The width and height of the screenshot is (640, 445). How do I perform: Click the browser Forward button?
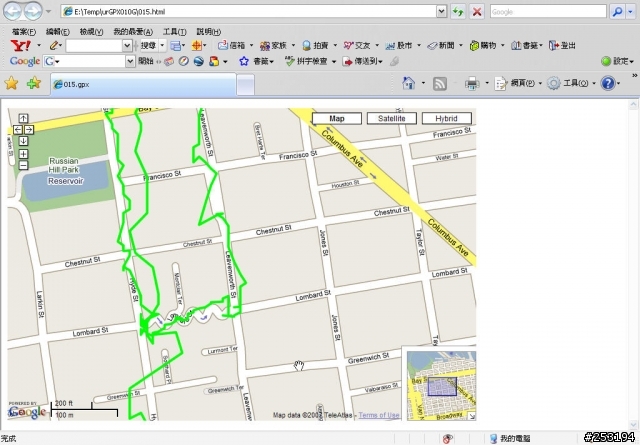point(33,11)
